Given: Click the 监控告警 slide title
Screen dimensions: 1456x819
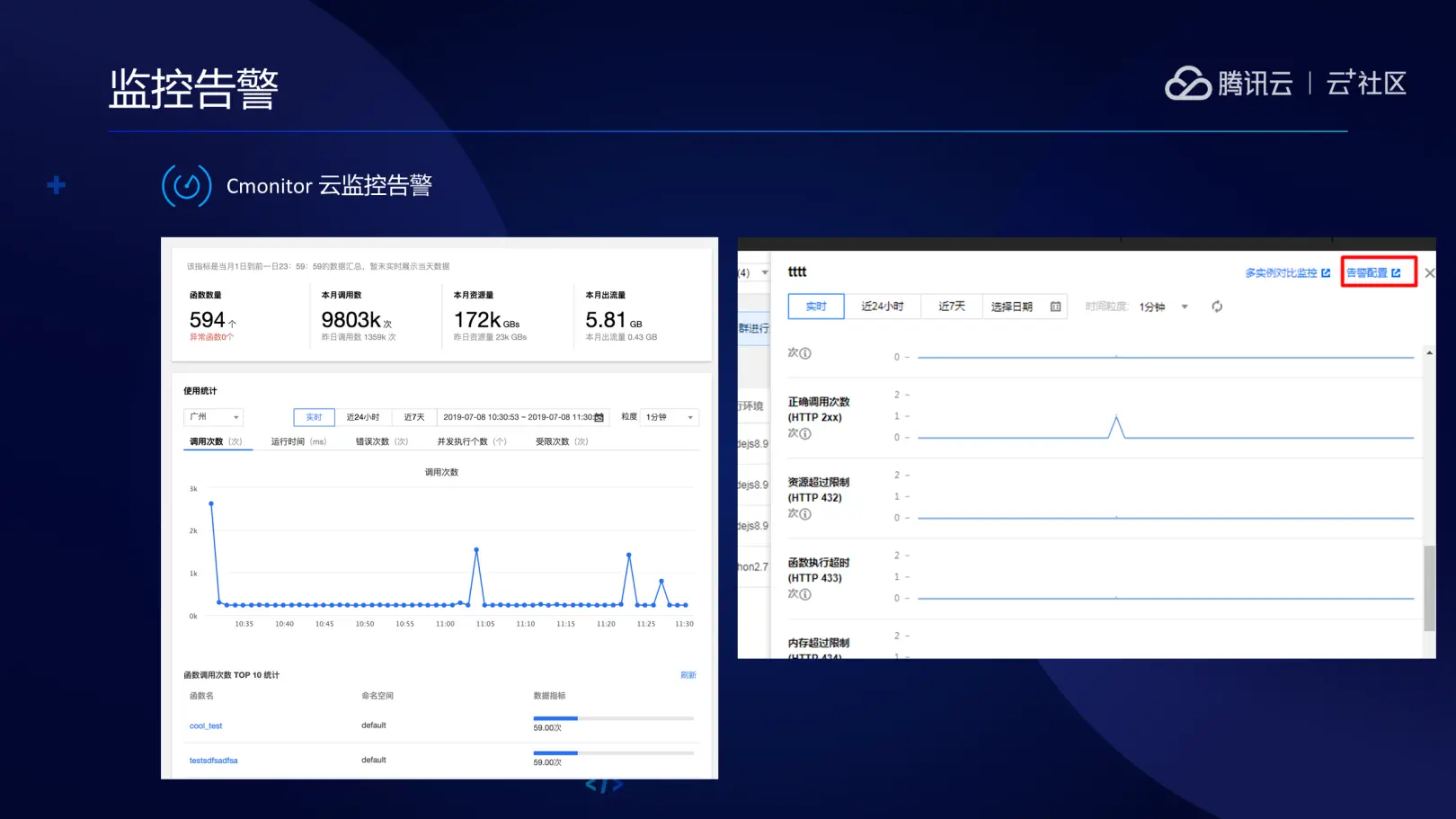Looking at the screenshot, I should [x=193, y=89].
